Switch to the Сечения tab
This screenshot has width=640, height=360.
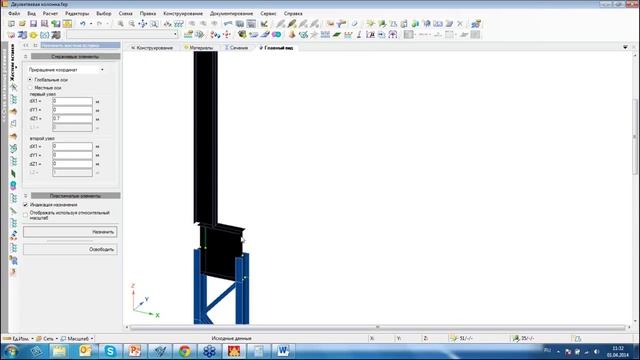pyautogui.click(x=237, y=48)
